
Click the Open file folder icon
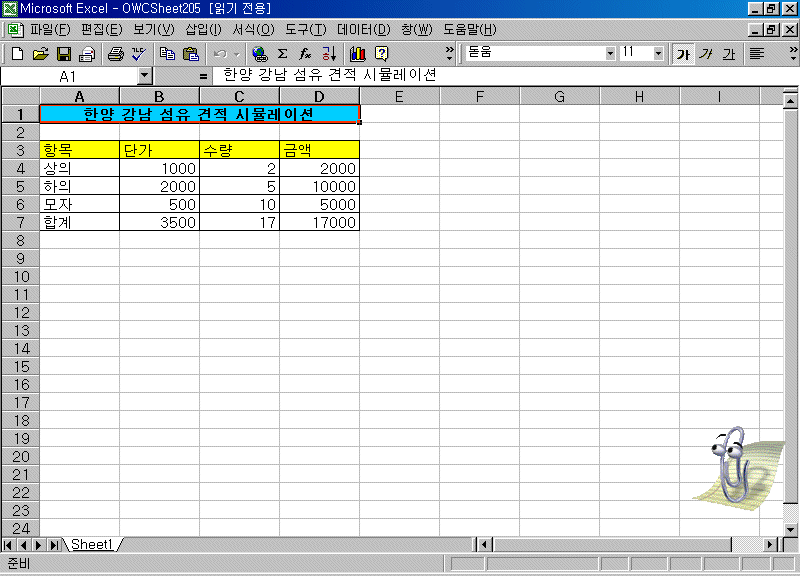(40, 53)
